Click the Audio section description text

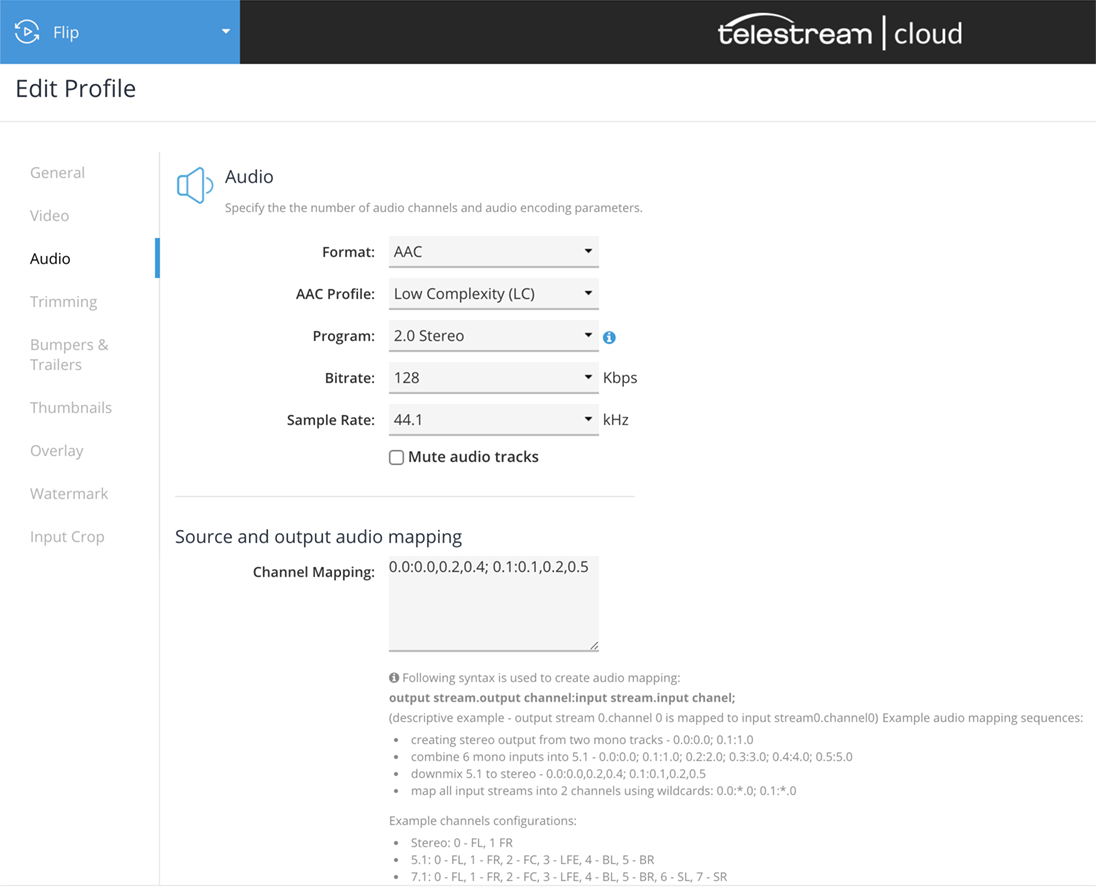[x=433, y=208]
